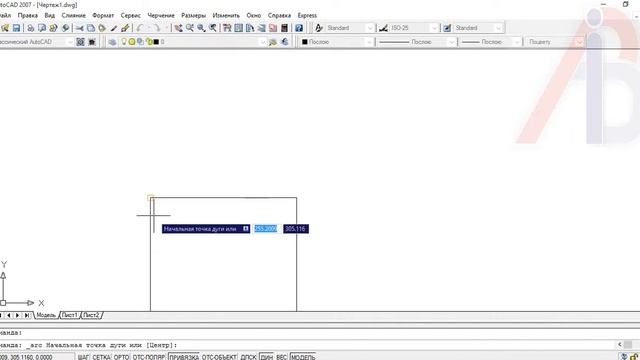Click the Layer Previous icon
This screenshot has height=360, width=640.
point(284,42)
